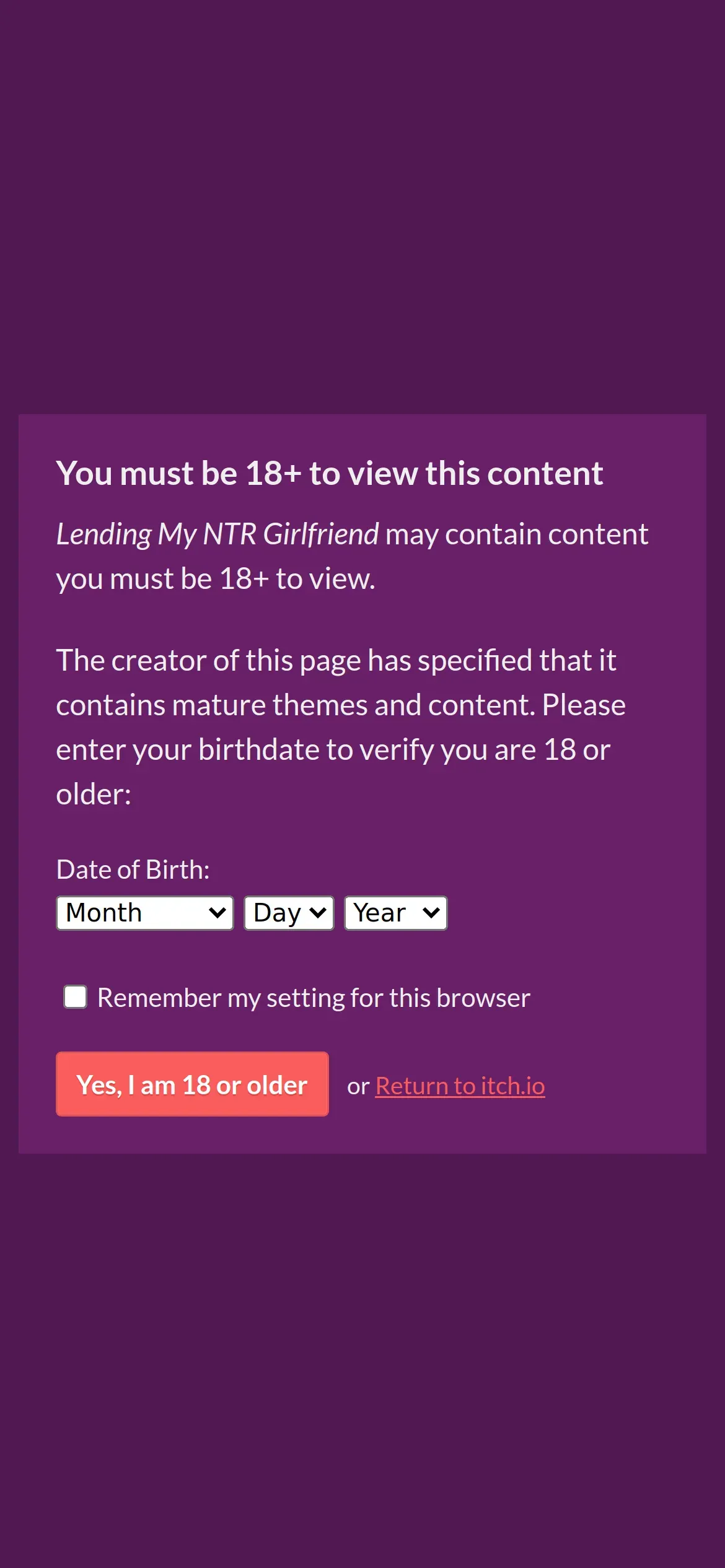Click the 'Year' text inside the selector
725x1568 pixels.
[379, 913]
